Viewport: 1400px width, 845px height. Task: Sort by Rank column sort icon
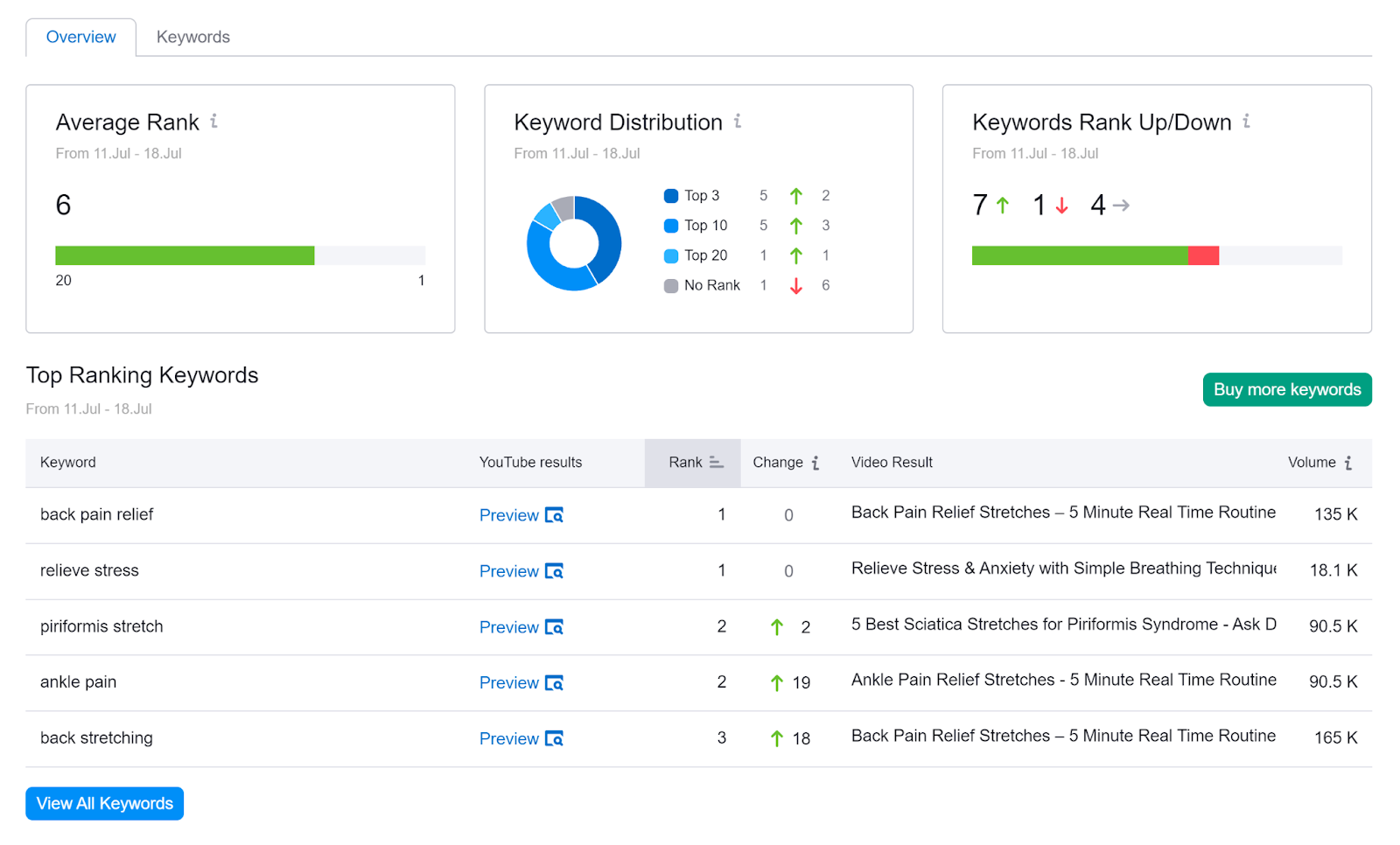click(717, 462)
